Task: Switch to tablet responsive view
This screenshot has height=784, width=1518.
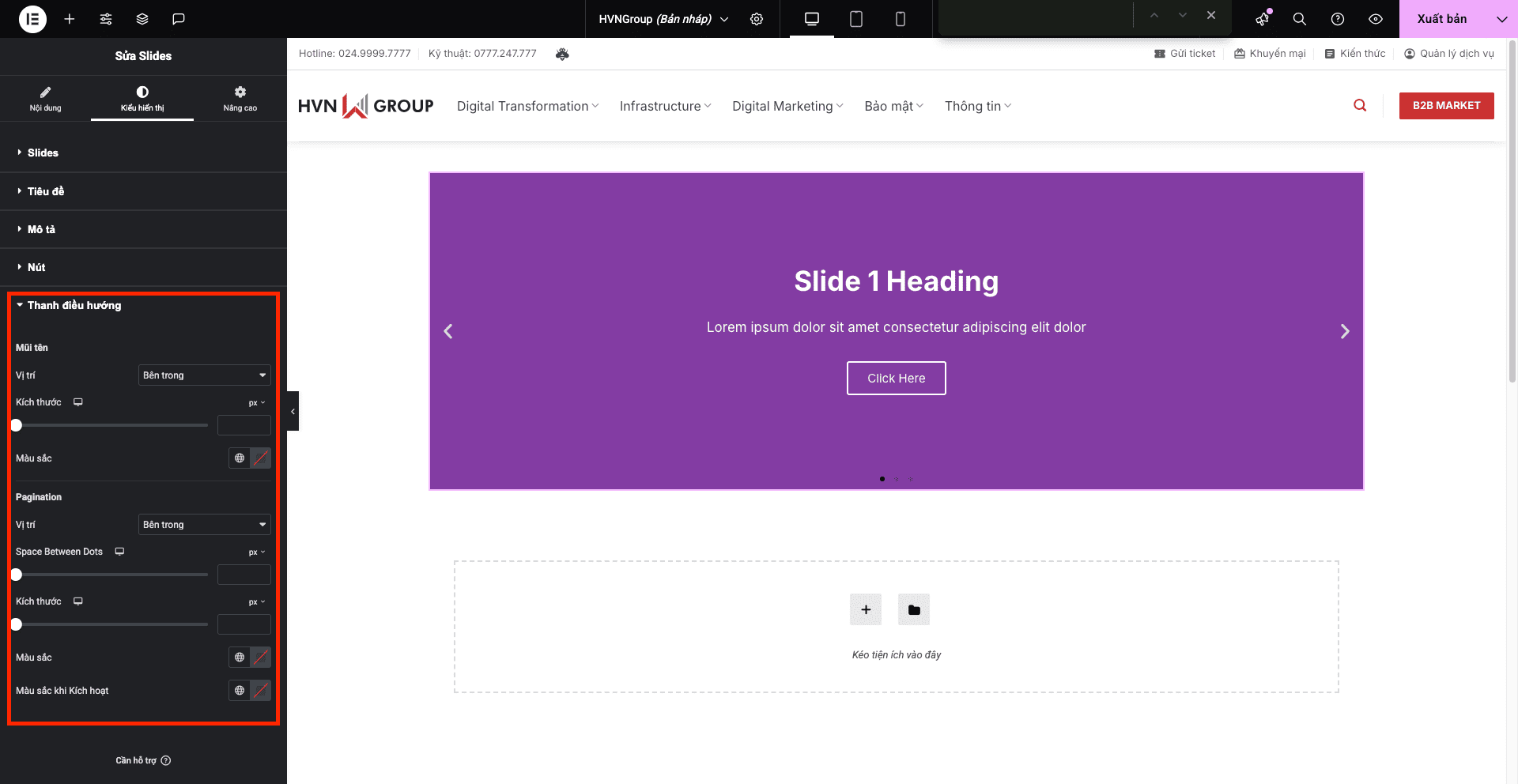Action: coord(855,19)
